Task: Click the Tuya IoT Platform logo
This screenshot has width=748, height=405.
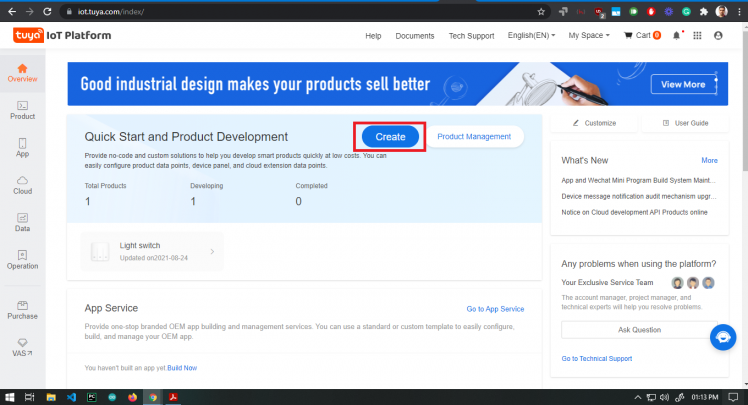Action: coord(62,35)
